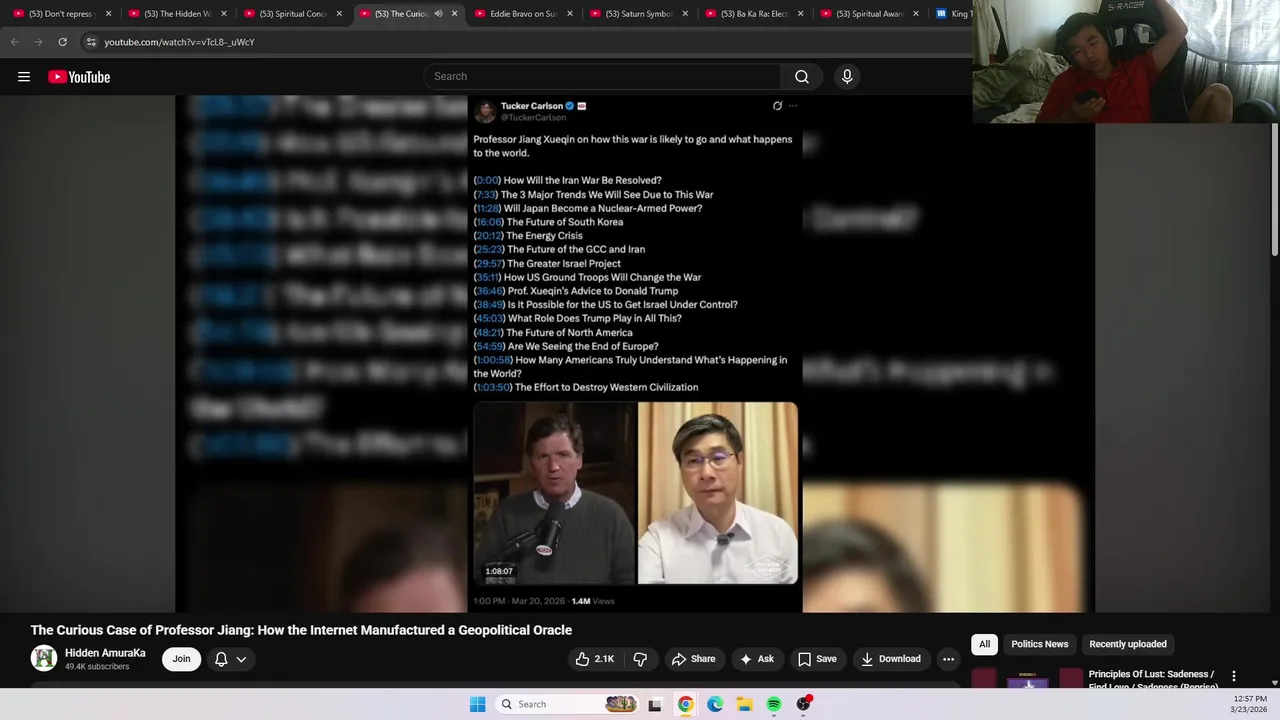This screenshot has height=720, width=1280.
Task: Mute the audio icon on the active tab
Action: tap(438, 14)
